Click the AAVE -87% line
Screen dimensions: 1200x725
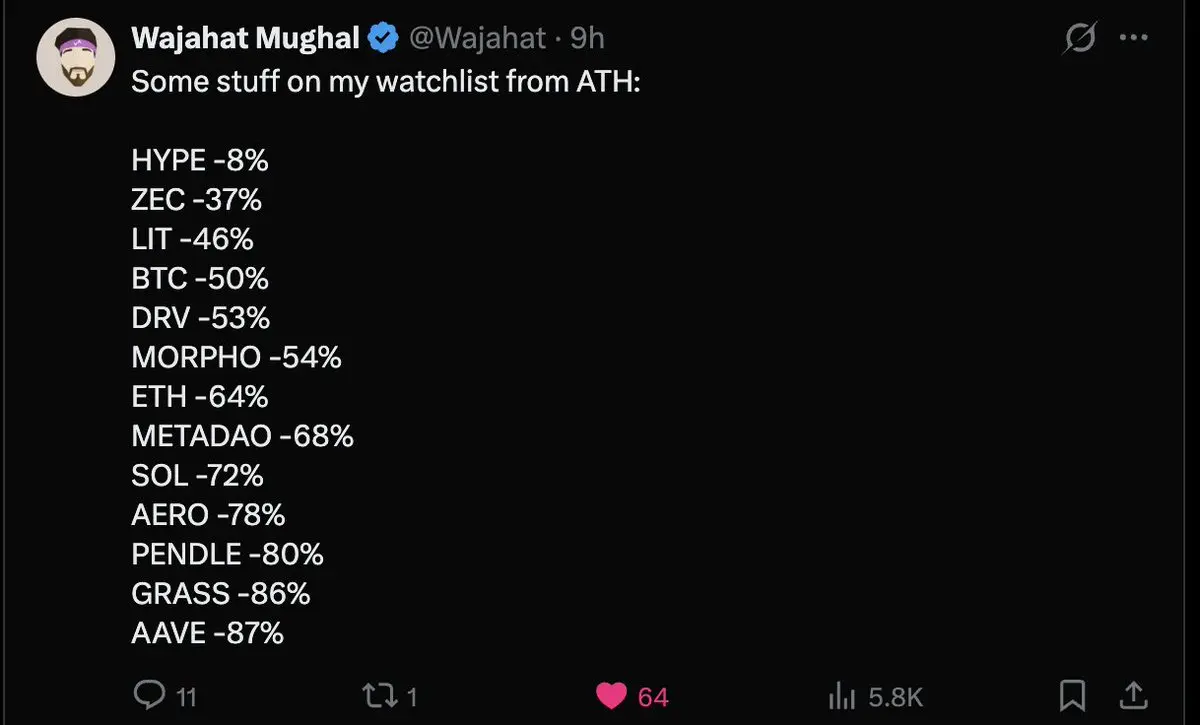(x=208, y=633)
